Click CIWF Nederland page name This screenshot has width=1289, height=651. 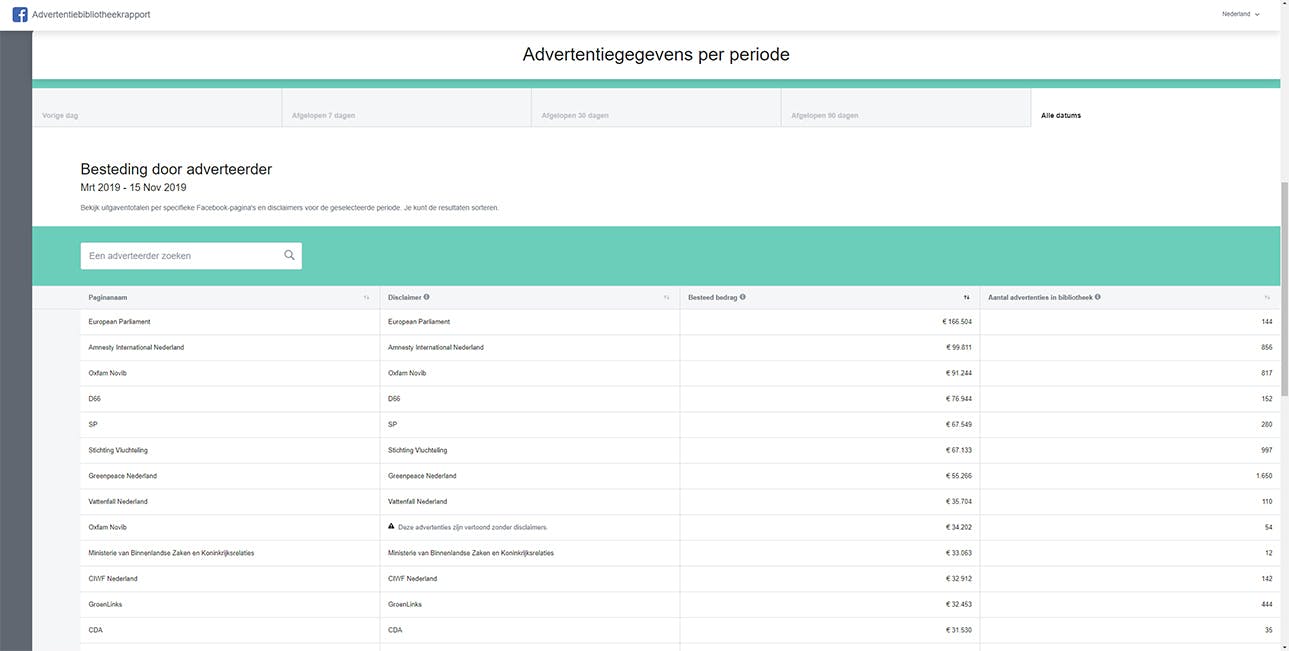(x=113, y=578)
